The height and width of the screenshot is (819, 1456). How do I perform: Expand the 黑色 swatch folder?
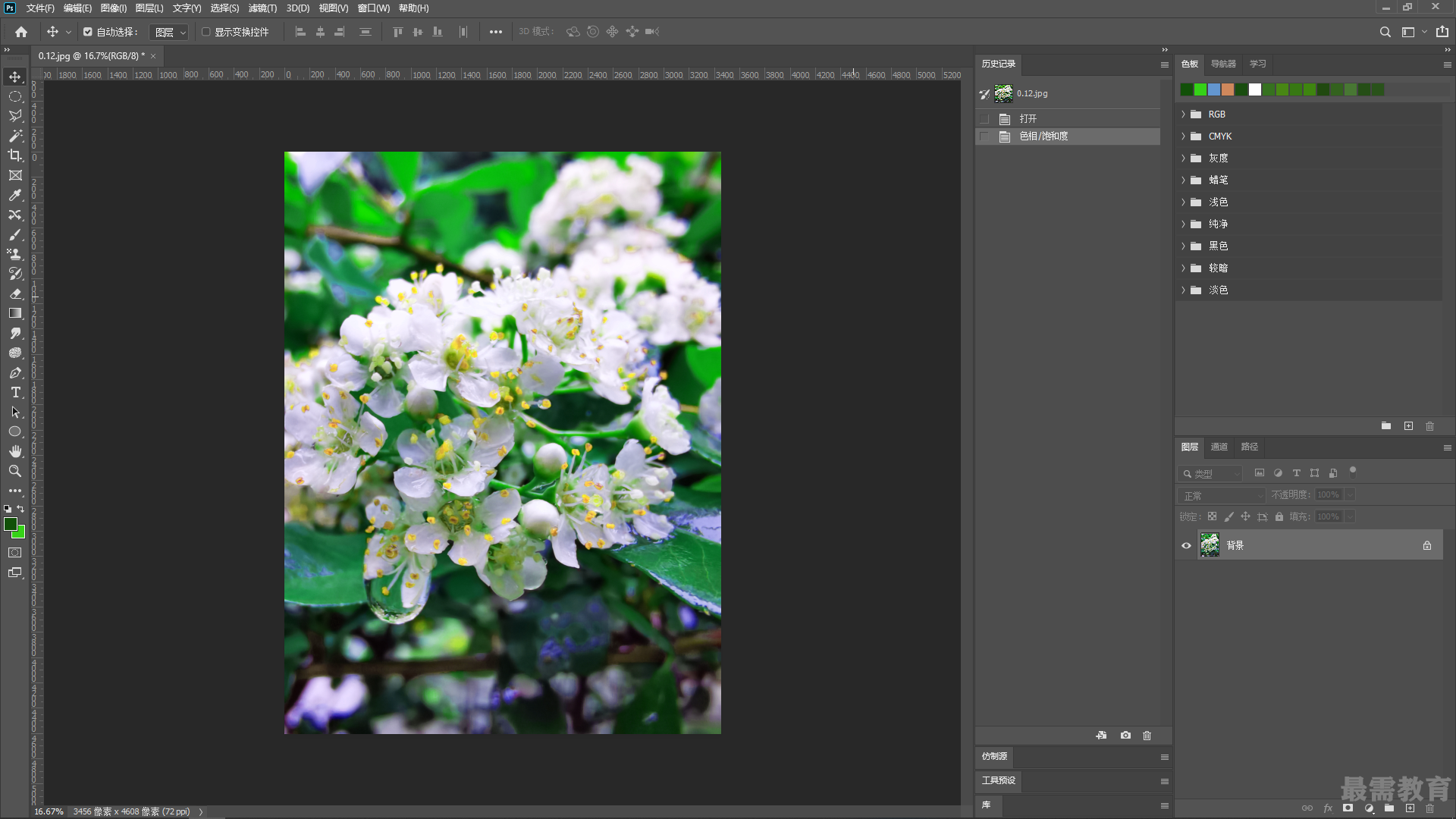(x=1183, y=246)
